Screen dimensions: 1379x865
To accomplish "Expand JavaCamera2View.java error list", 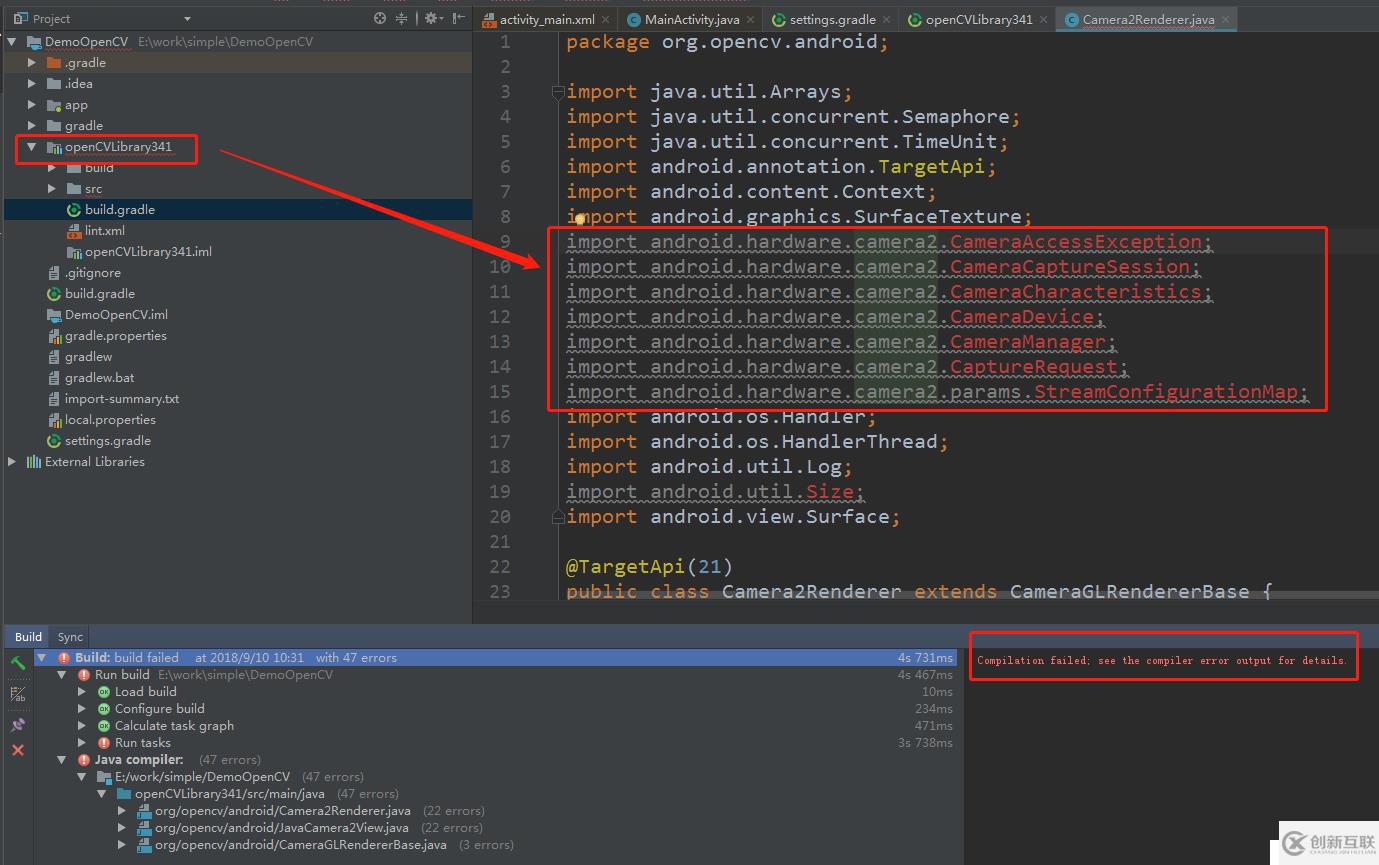I will [122, 828].
